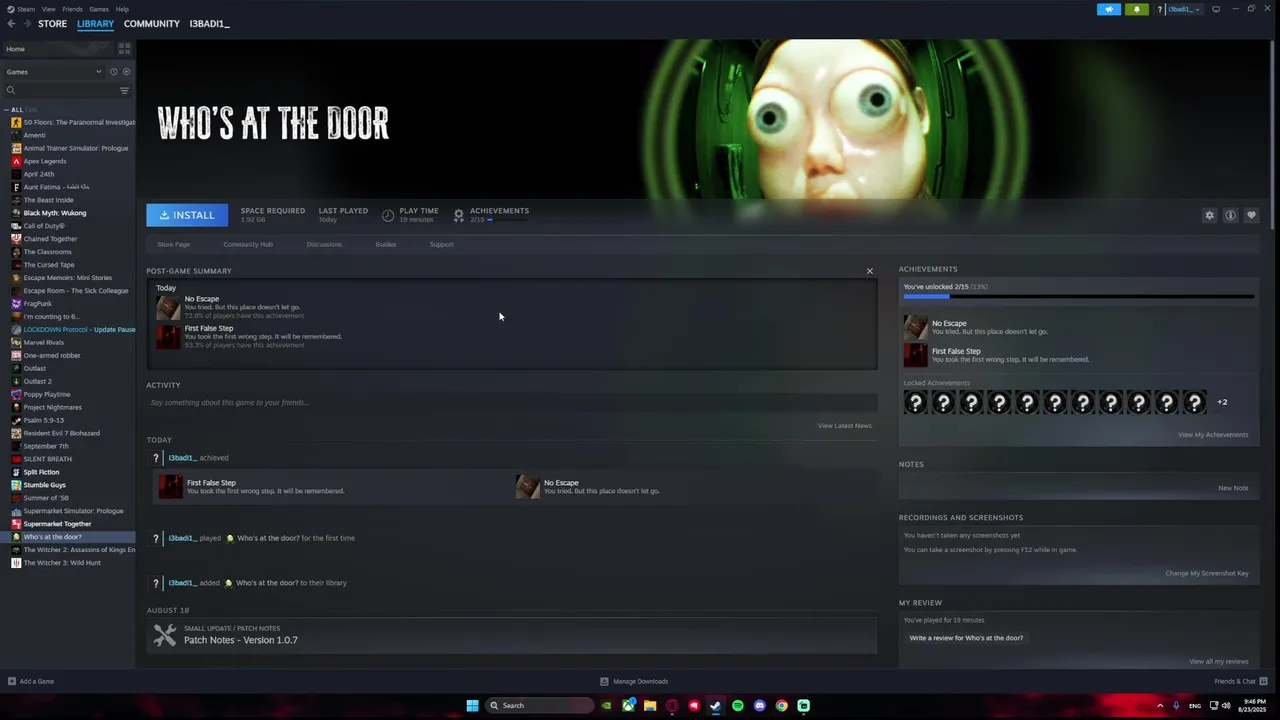Click View Latest News
Viewport: 1280px width, 720px height.
pyautogui.click(x=844, y=426)
